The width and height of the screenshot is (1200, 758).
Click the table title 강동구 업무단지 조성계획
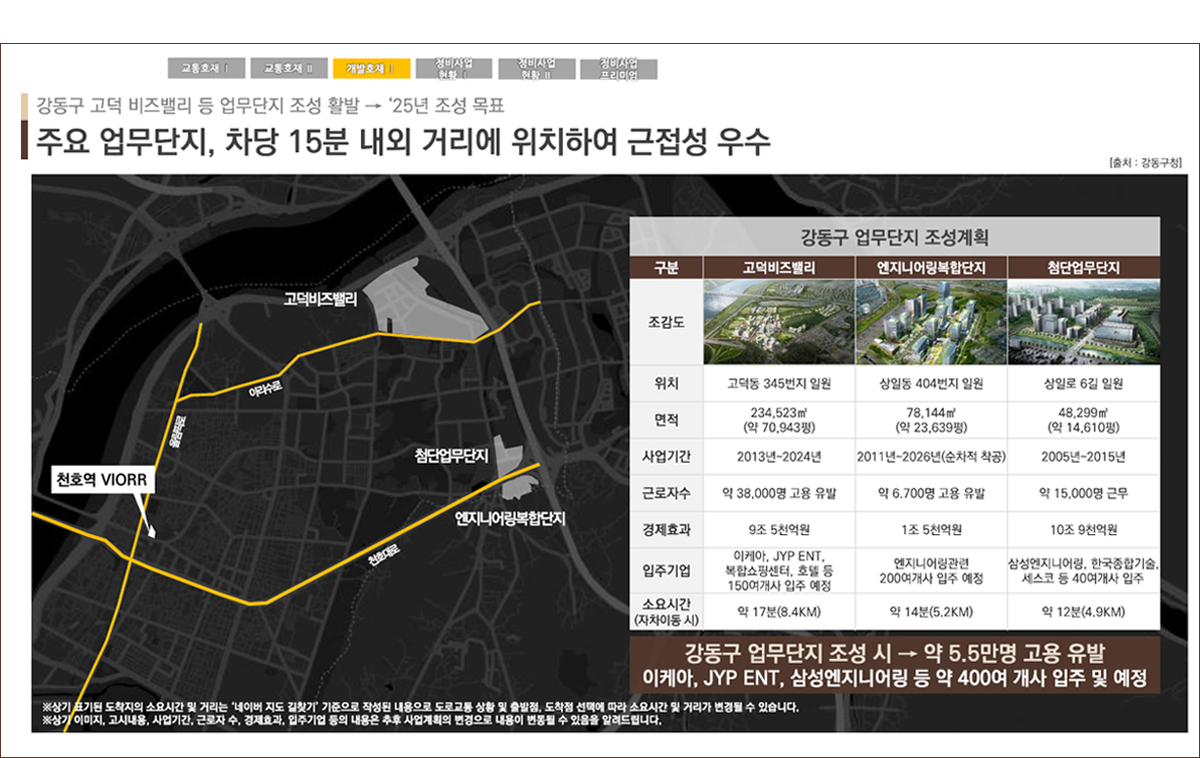895,238
